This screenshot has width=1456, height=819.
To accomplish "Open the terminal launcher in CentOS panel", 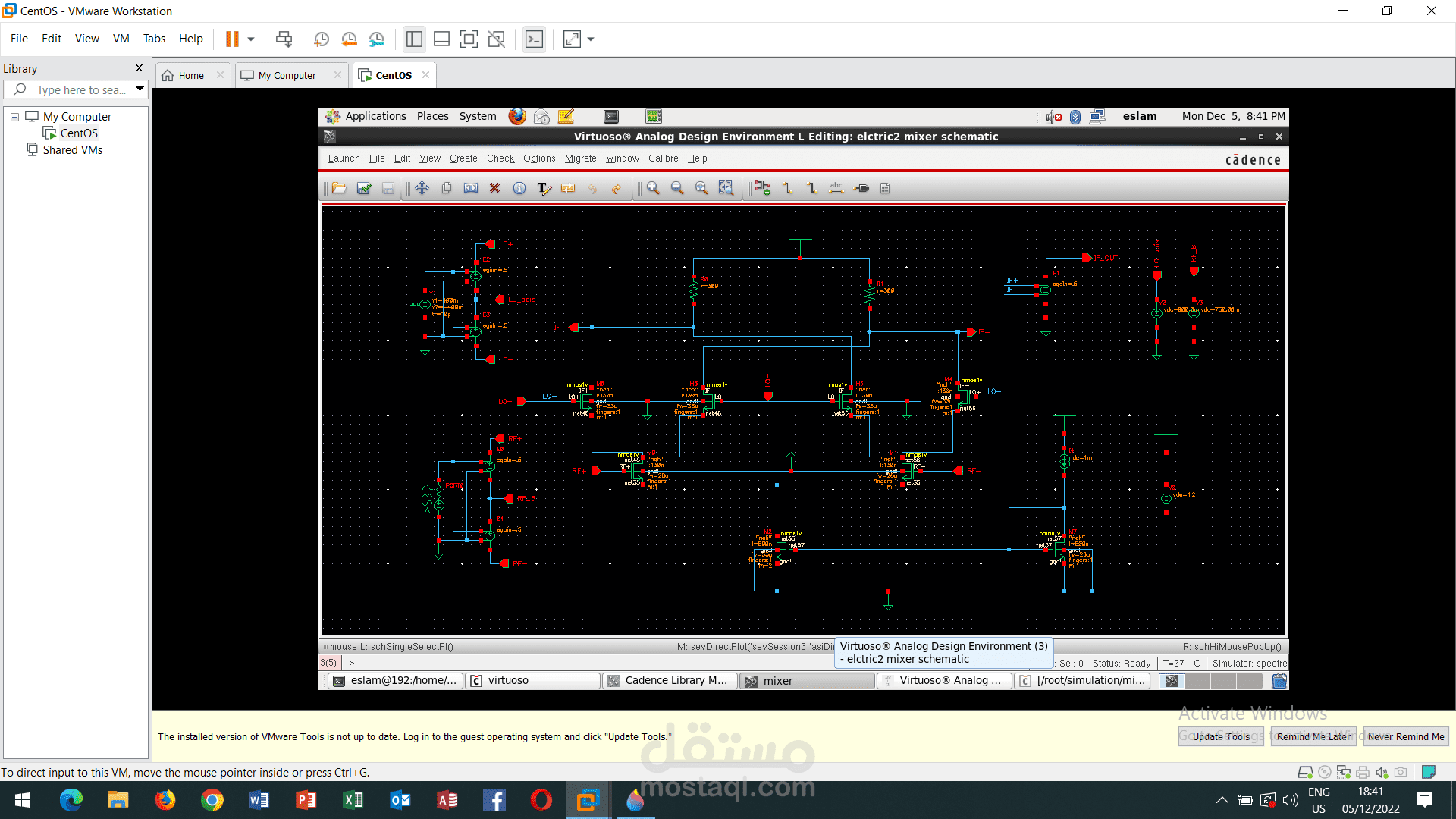I will click(x=611, y=116).
